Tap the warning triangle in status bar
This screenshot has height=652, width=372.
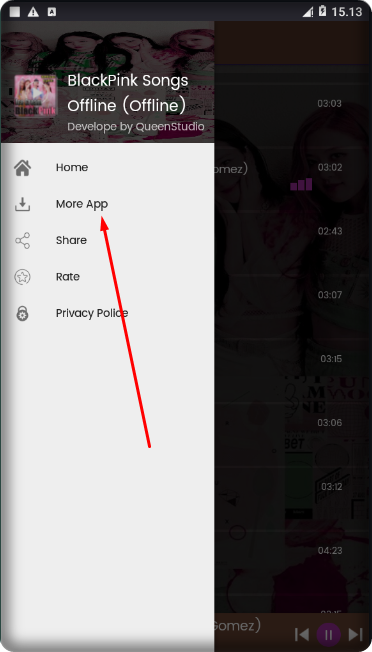[x=33, y=12]
